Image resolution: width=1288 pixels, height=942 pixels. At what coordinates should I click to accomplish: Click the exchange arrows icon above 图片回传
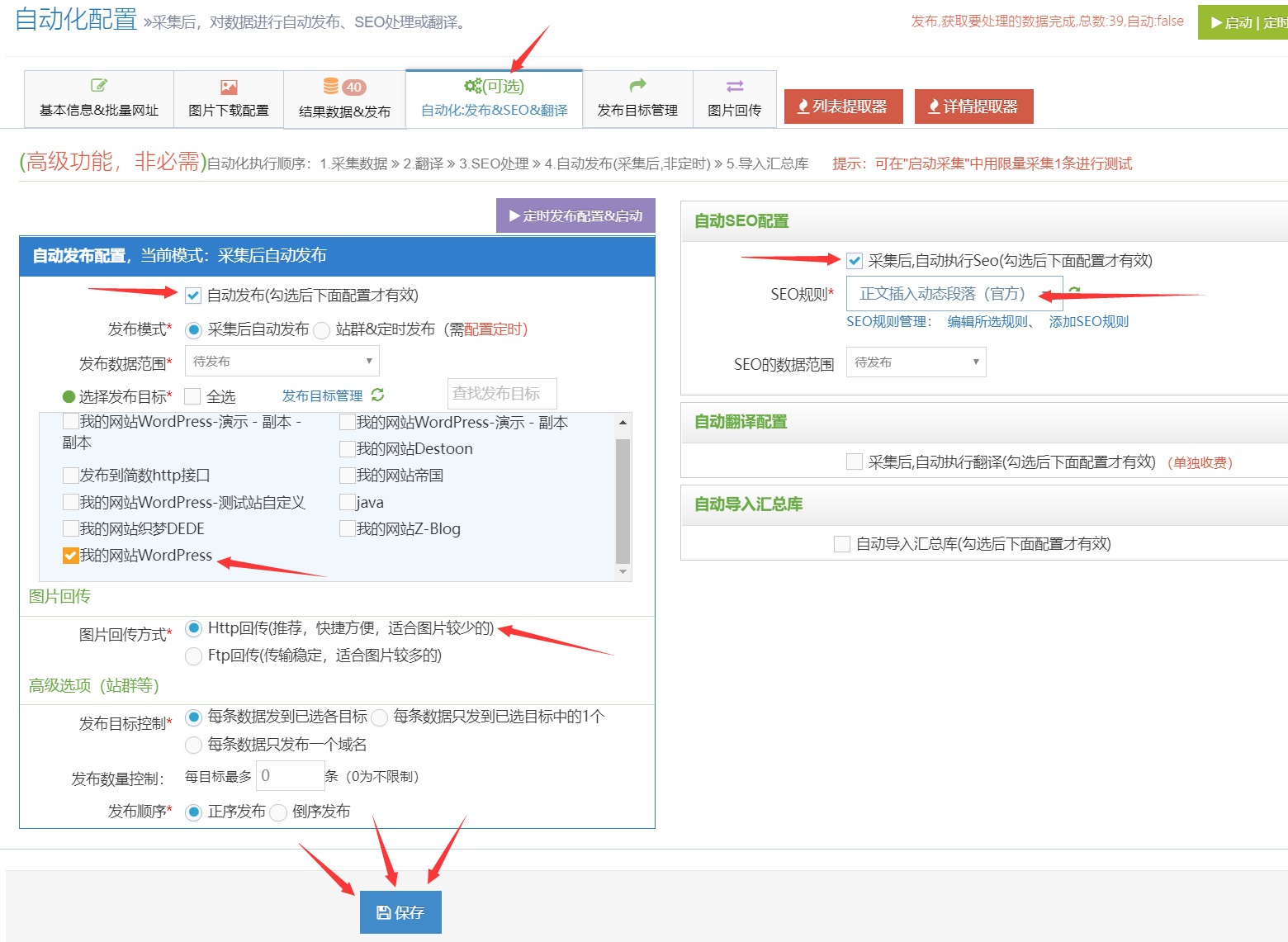tap(735, 86)
